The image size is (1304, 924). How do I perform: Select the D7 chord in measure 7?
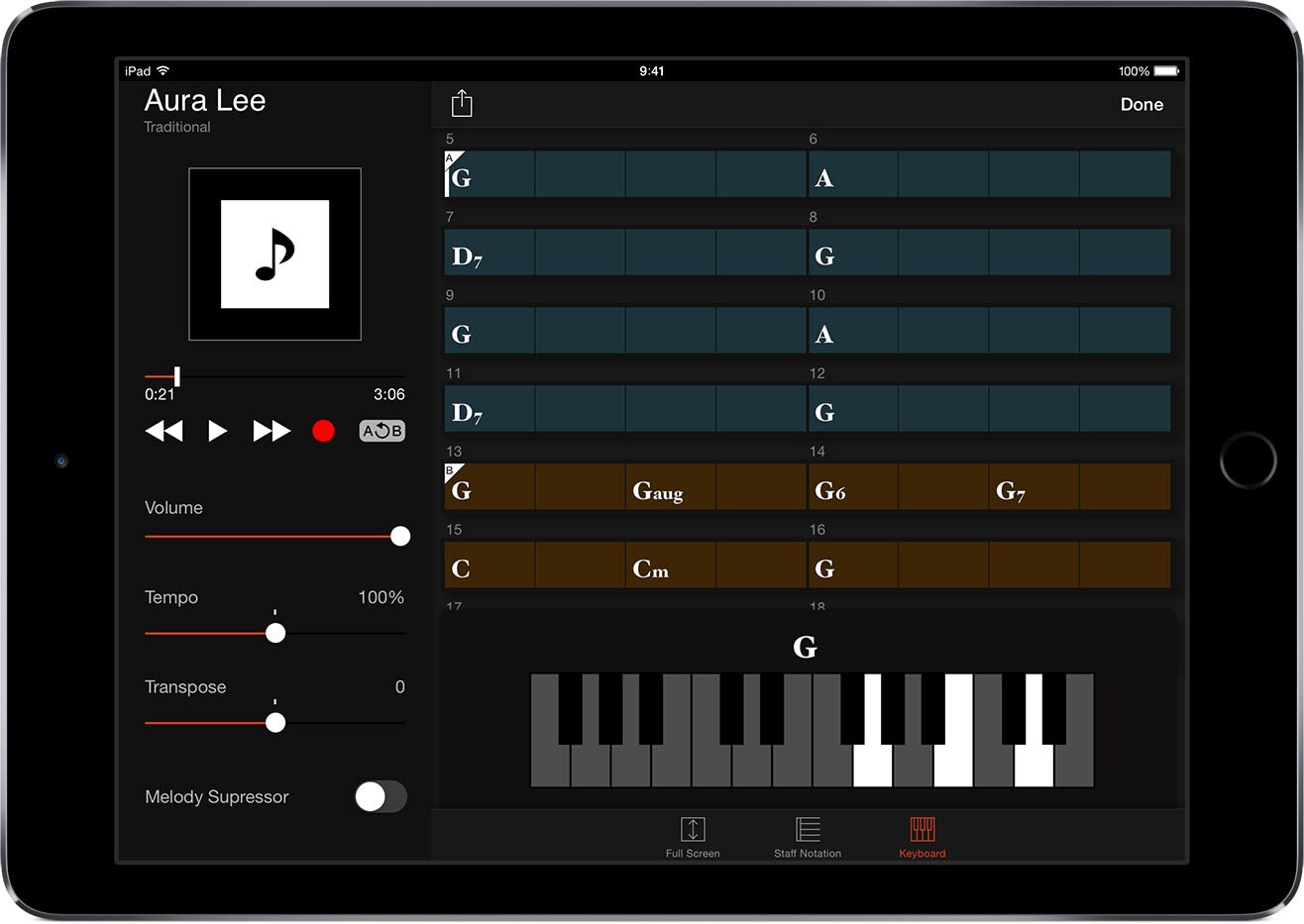[468, 257]
